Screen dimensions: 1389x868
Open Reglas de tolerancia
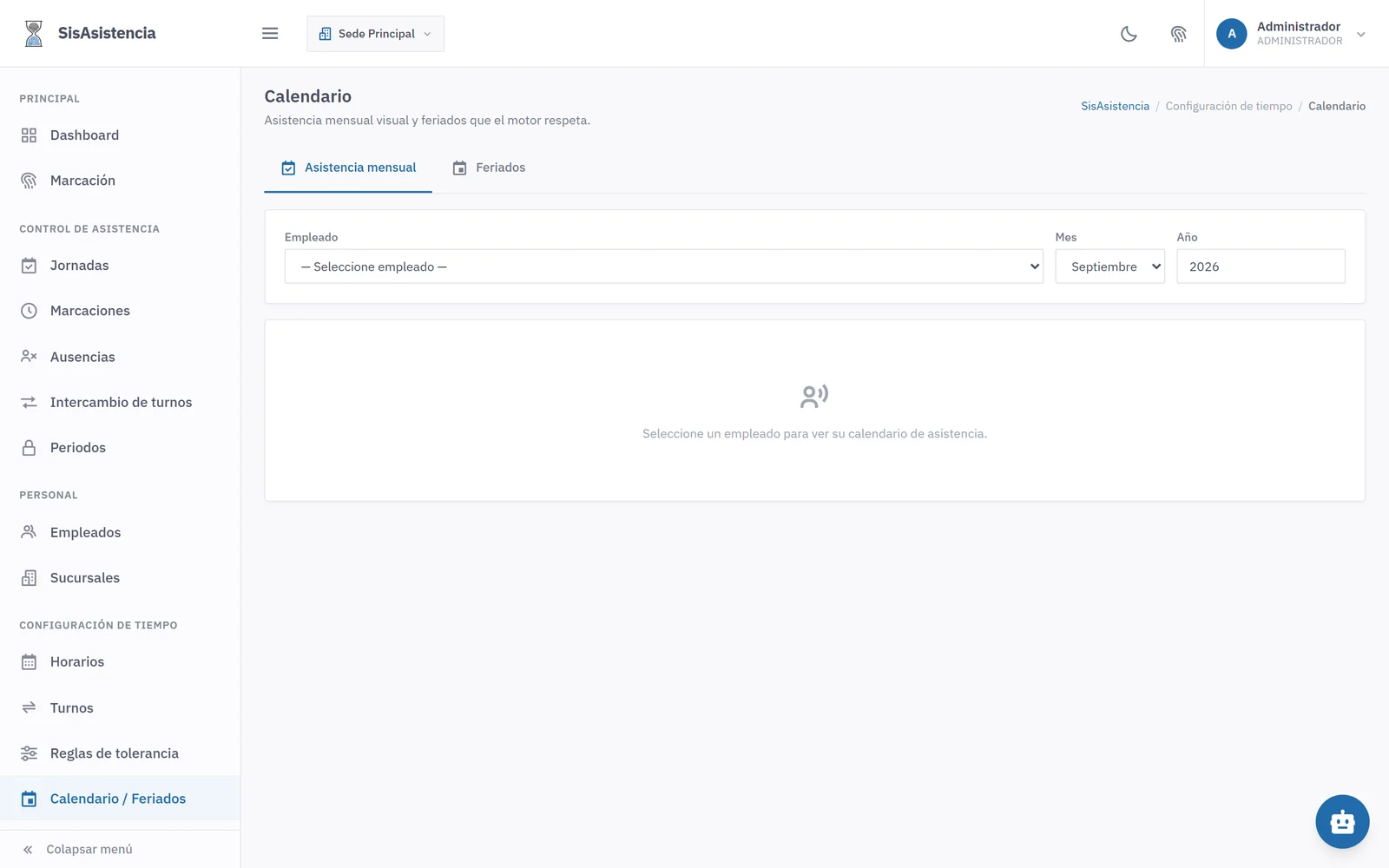tap(120, 753)
